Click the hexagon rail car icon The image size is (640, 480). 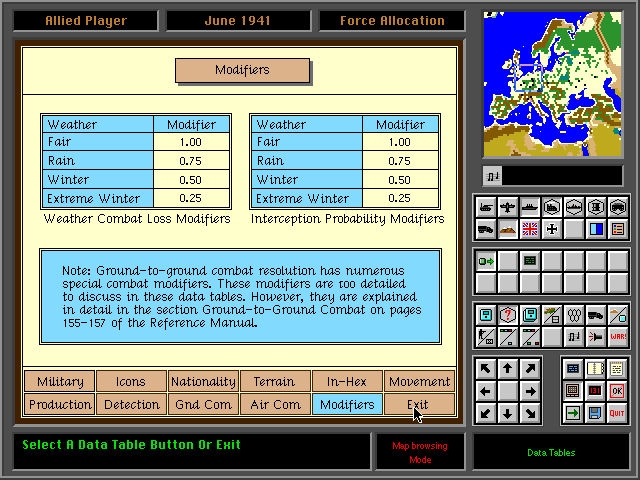(618, 207)
